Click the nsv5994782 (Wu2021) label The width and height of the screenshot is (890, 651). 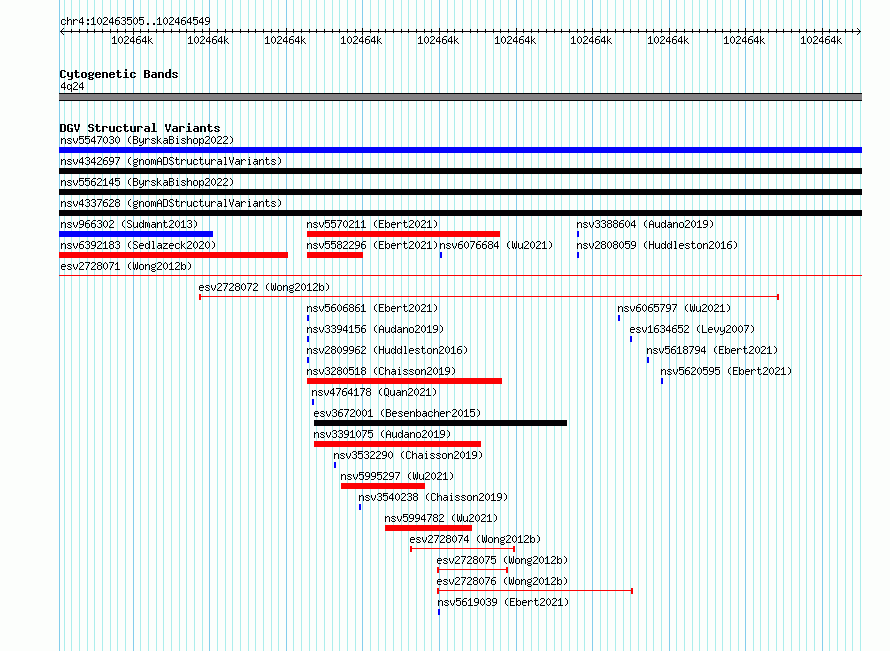[441, 518]
